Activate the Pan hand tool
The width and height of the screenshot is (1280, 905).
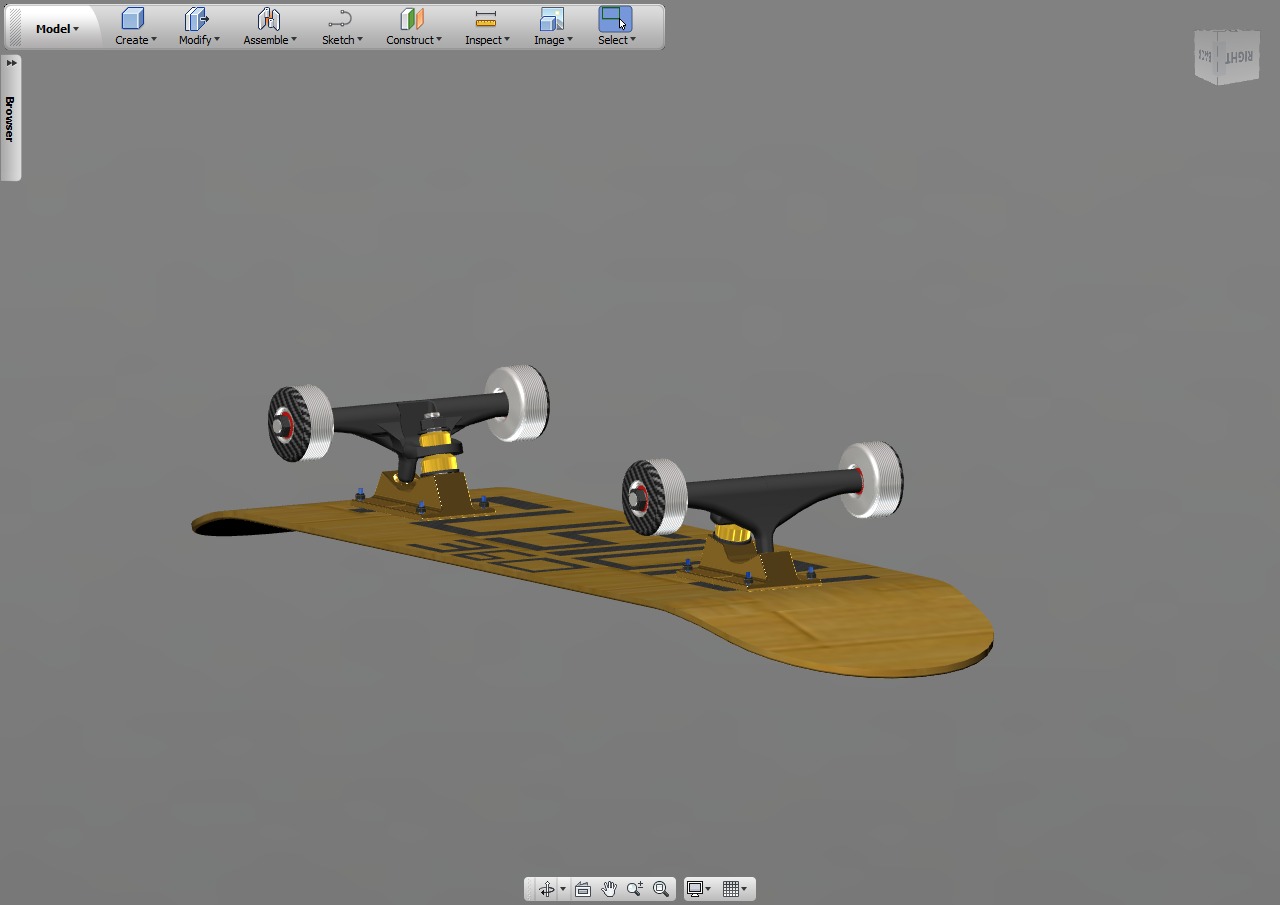[608, 888]
